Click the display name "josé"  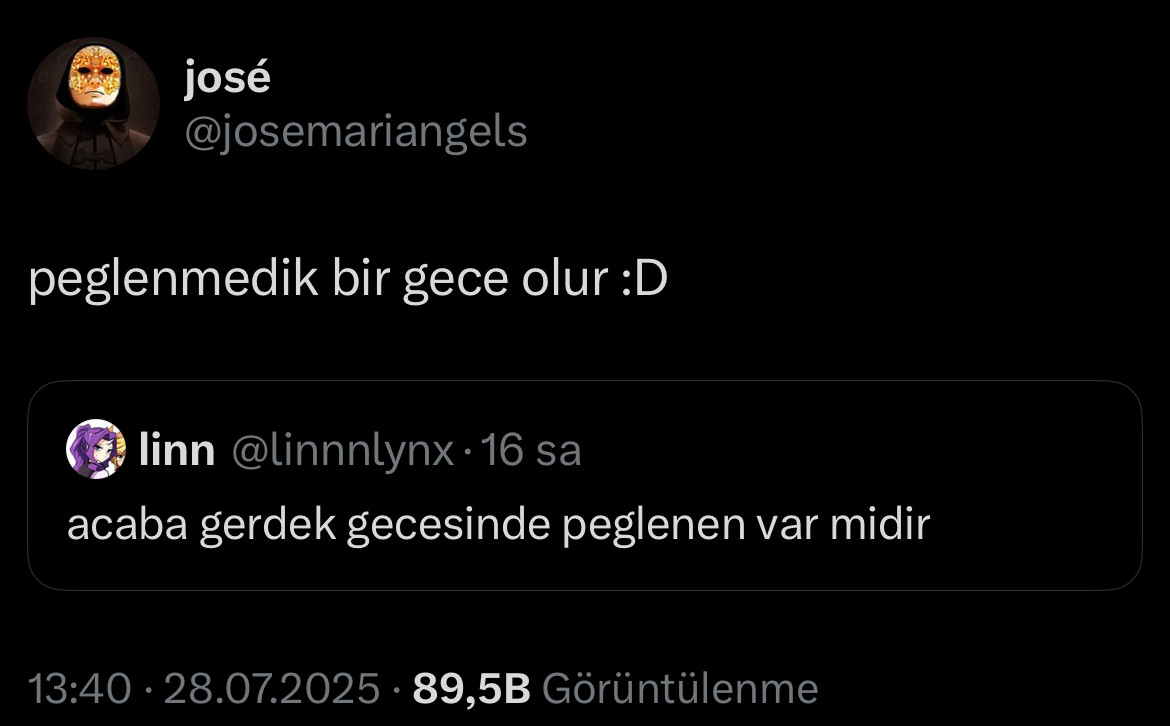[227, 78]
